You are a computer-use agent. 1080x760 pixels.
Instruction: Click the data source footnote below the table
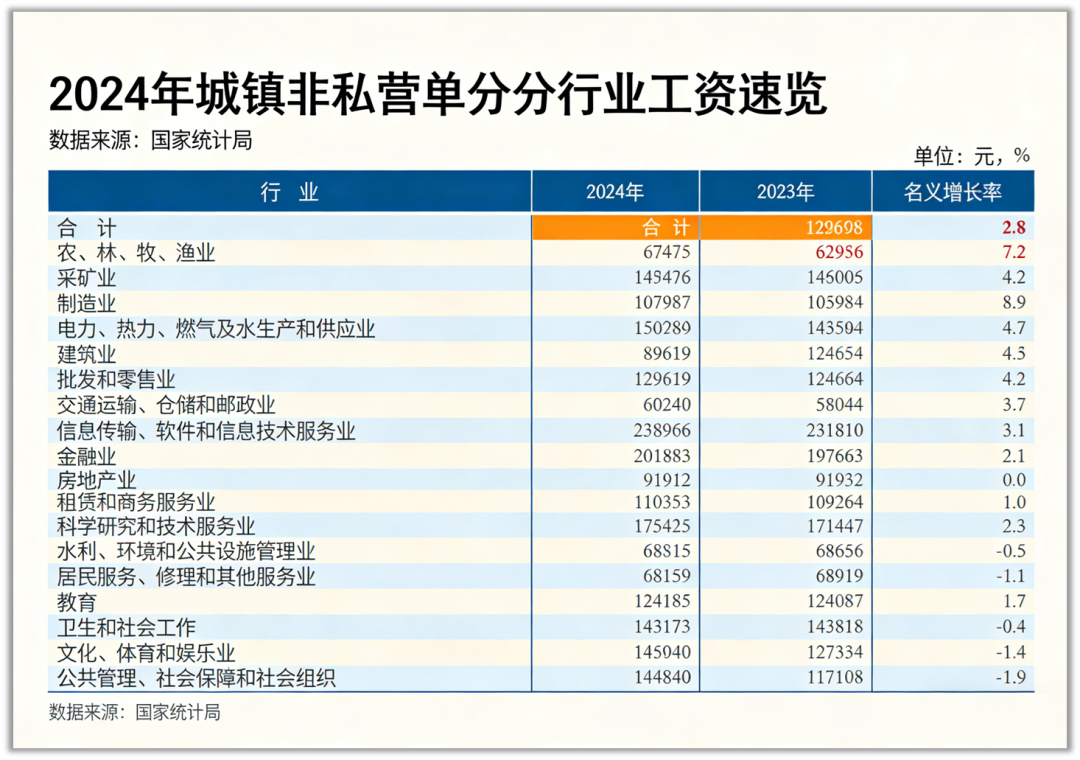pyautogui.click(x=134, y=712)
